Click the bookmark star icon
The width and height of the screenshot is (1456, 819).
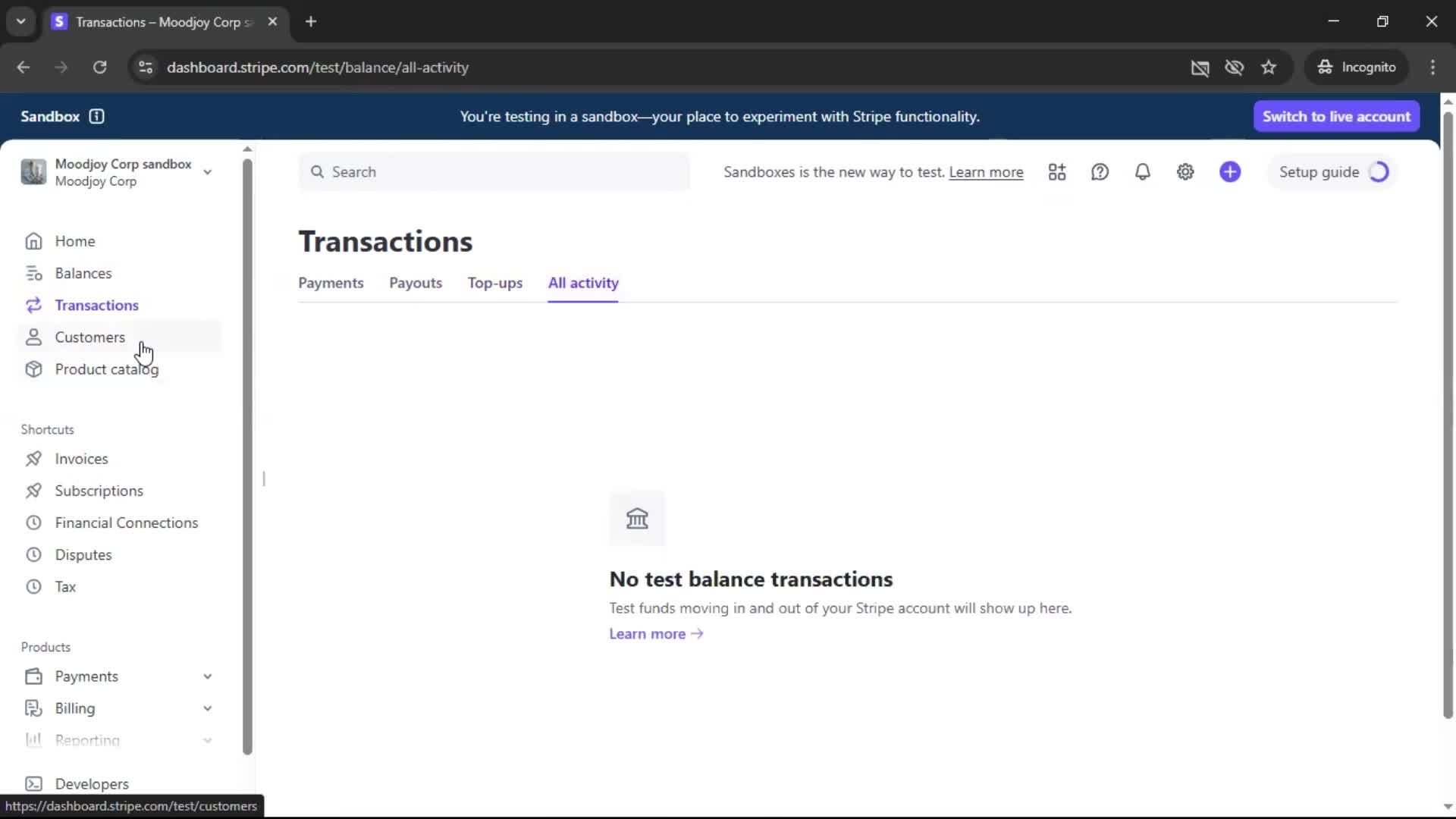[x=1269, y=67]
